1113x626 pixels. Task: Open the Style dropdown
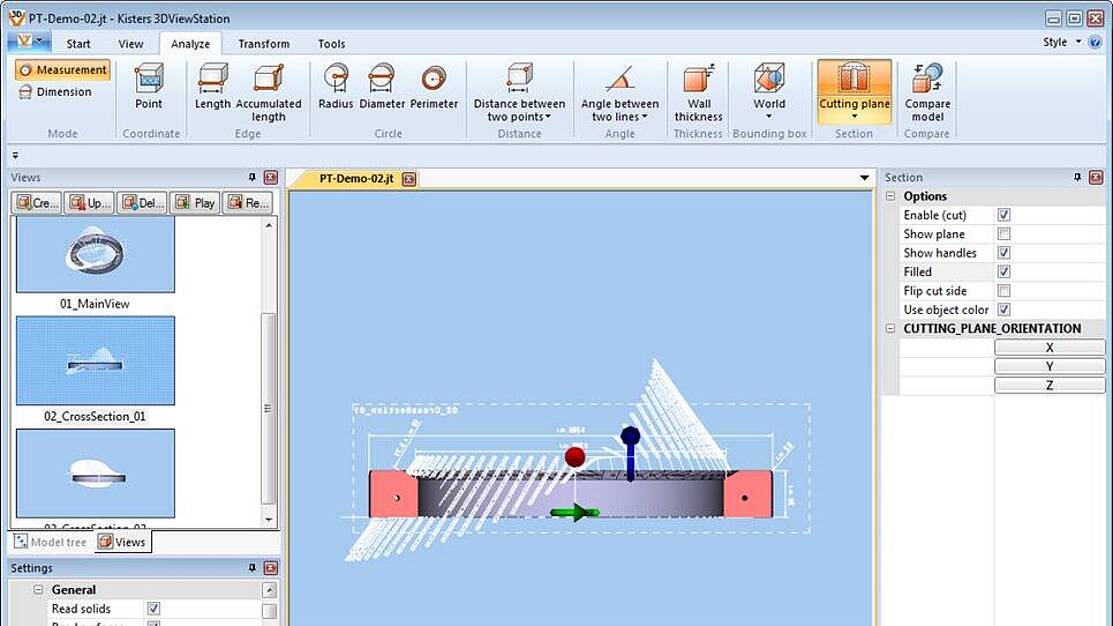[x=1061, y=42]
